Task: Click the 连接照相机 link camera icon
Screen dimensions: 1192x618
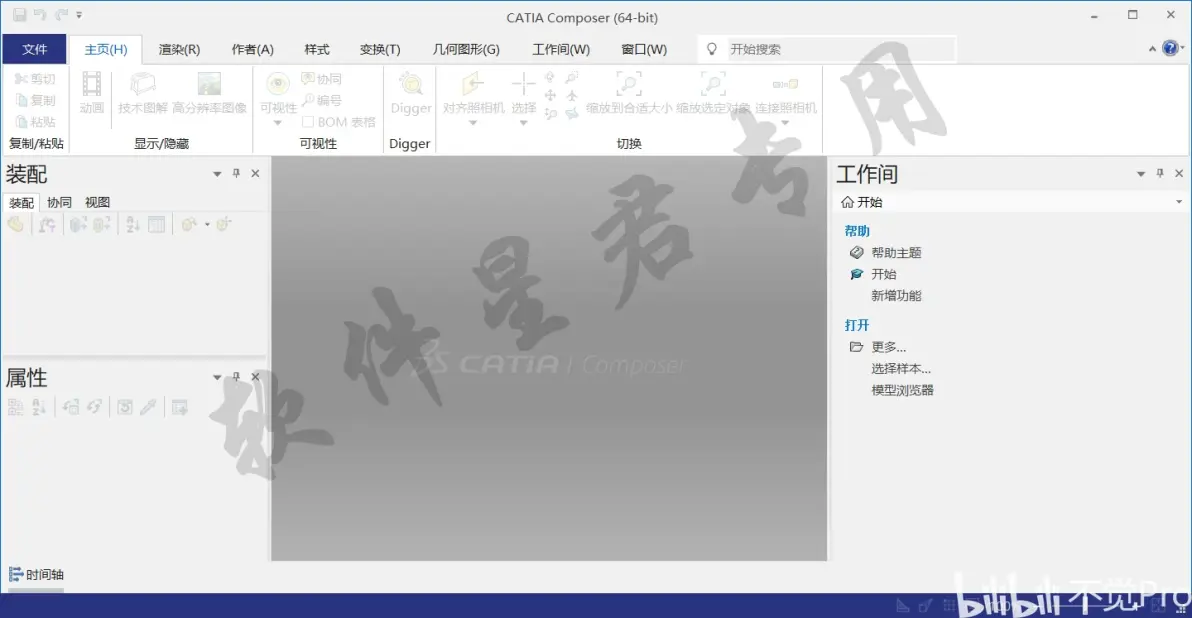Action: [785, 84]
